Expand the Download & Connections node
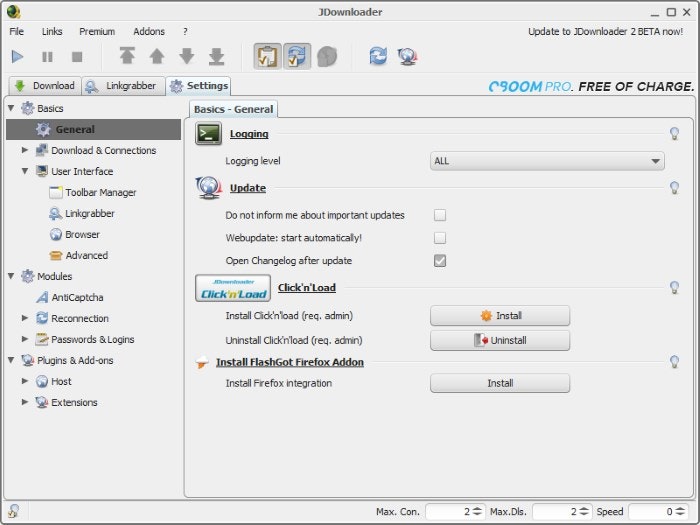The width and height of the screenshot is (700, 525). click(x=25, y=150)
